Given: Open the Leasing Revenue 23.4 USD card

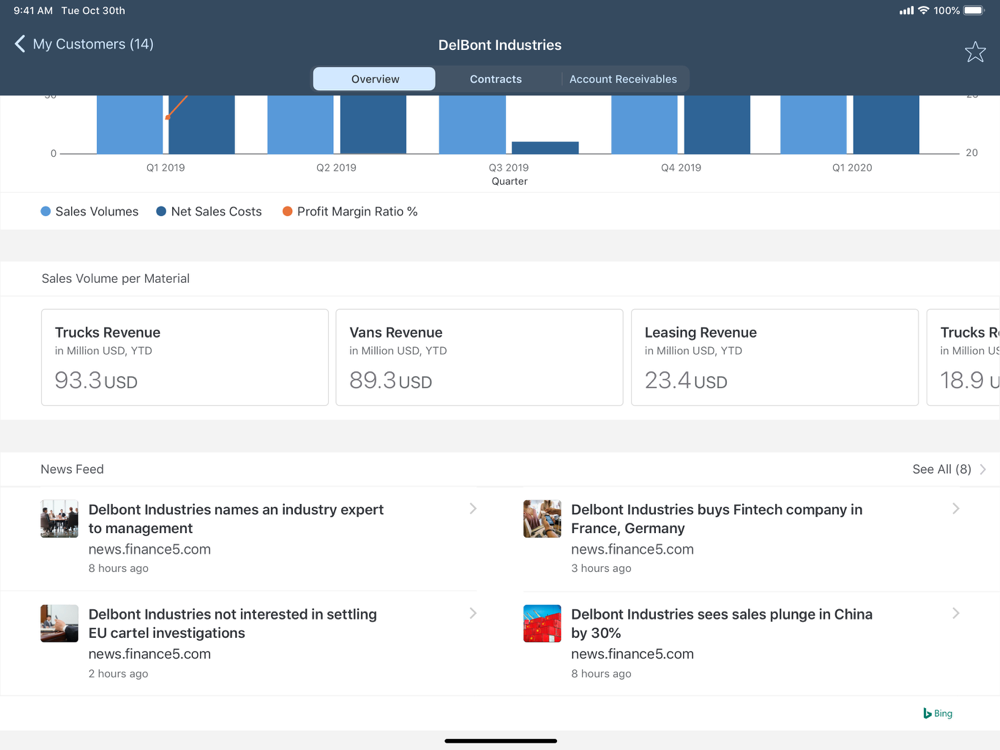Looking at the screenshot, I should (775, 357).
